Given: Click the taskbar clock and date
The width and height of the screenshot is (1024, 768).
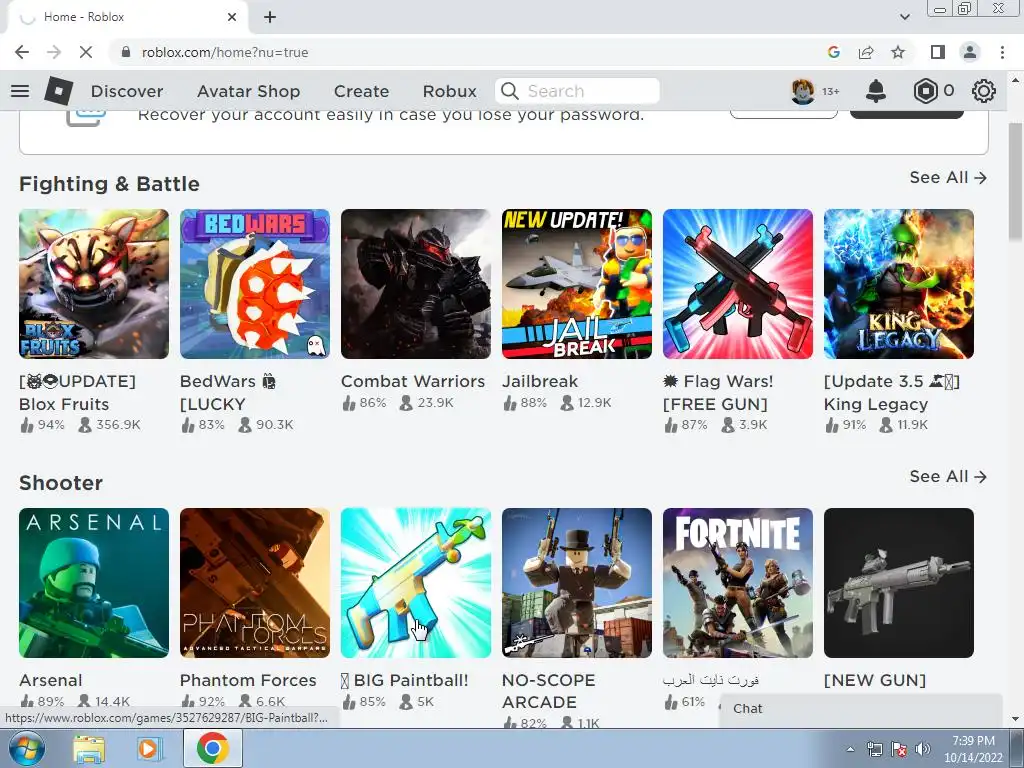Looking at the screenshot, I should tap(973, 749).
